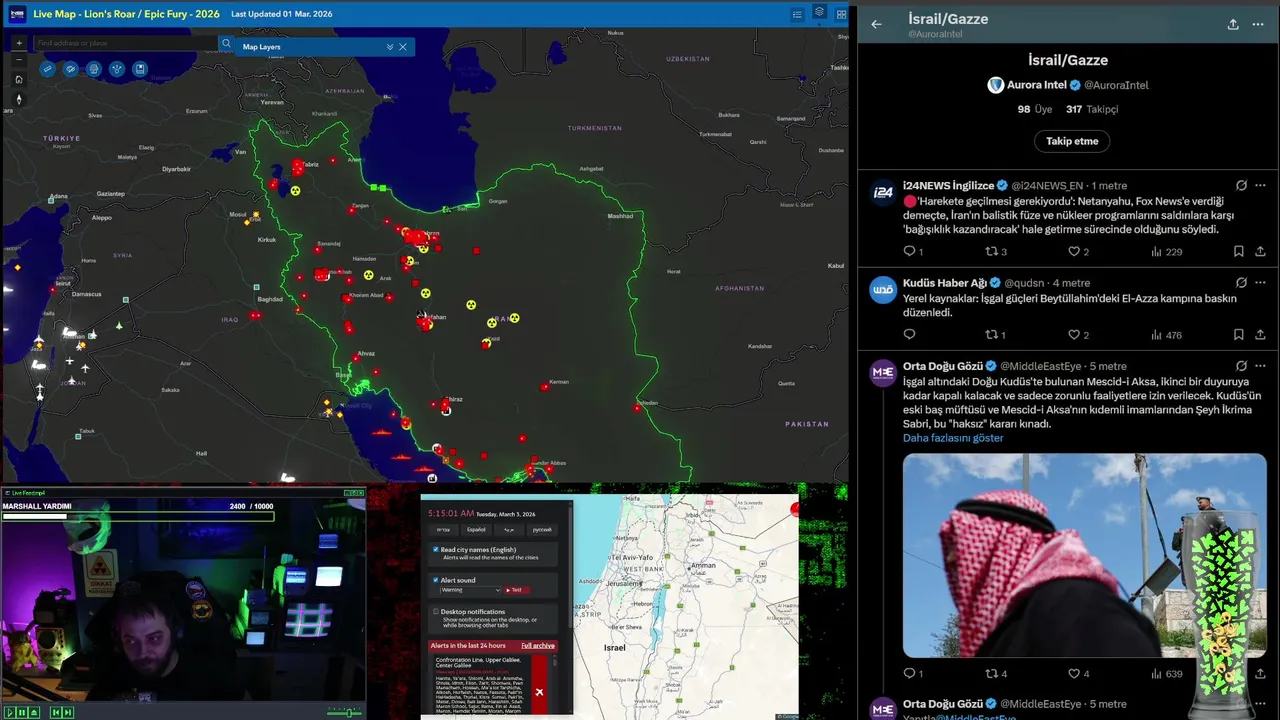The height and width of the screenshot is (720, 1280).
Task: Toggle the Alert sound checkbox
Action: pyautogui.click(x=436, y=580)
